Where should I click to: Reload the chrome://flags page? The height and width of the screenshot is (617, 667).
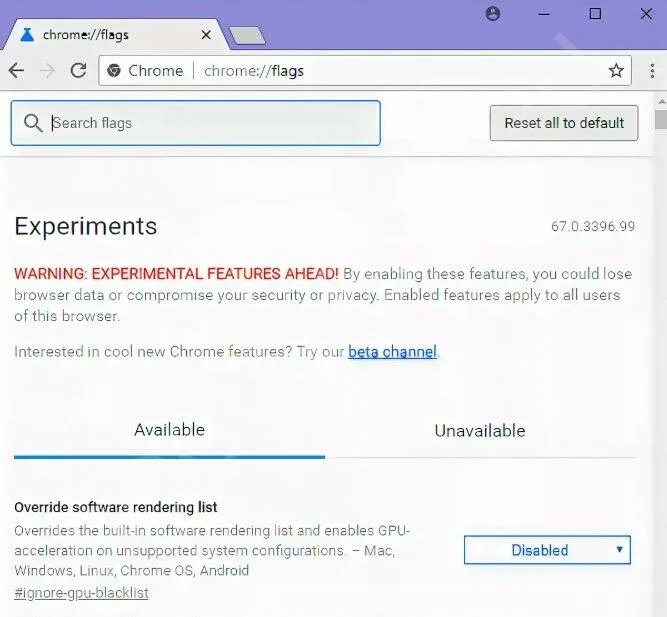click(78, 71)
